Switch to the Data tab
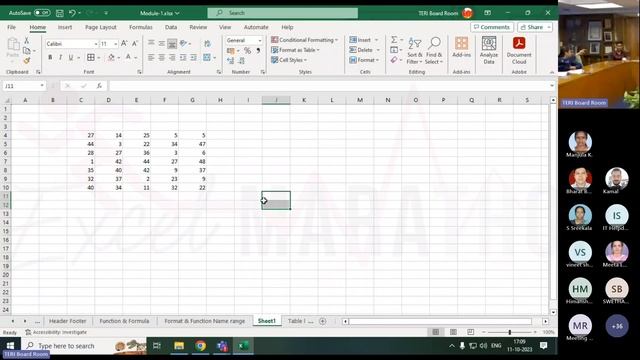 click(171, 27)
